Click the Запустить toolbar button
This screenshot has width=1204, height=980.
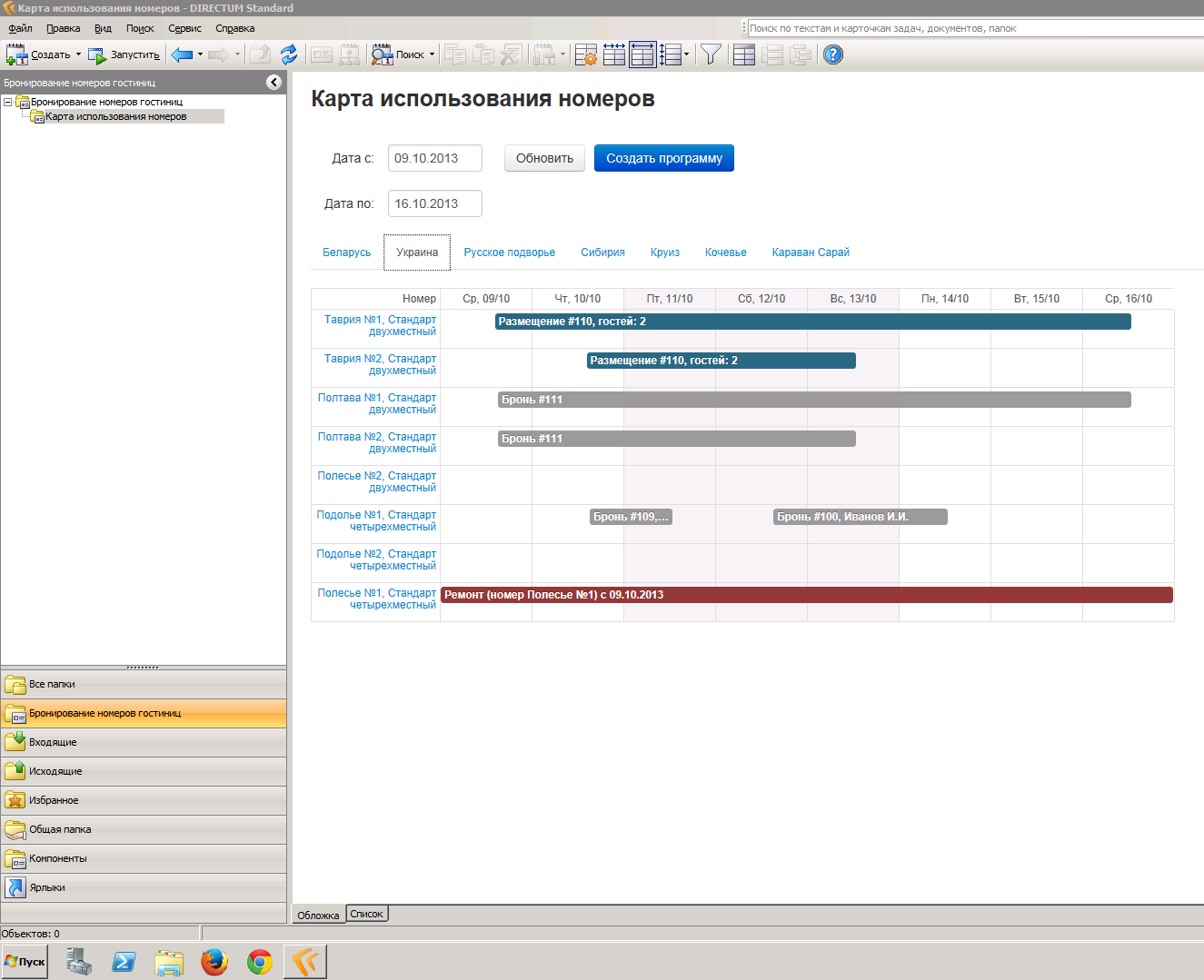pos(124,55)
